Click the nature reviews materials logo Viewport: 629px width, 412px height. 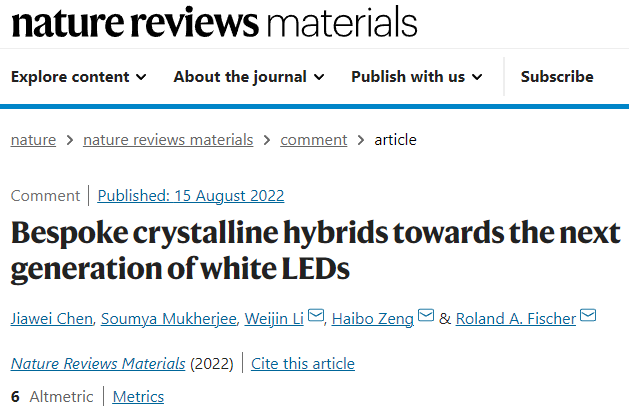click(x=214, y=22)
